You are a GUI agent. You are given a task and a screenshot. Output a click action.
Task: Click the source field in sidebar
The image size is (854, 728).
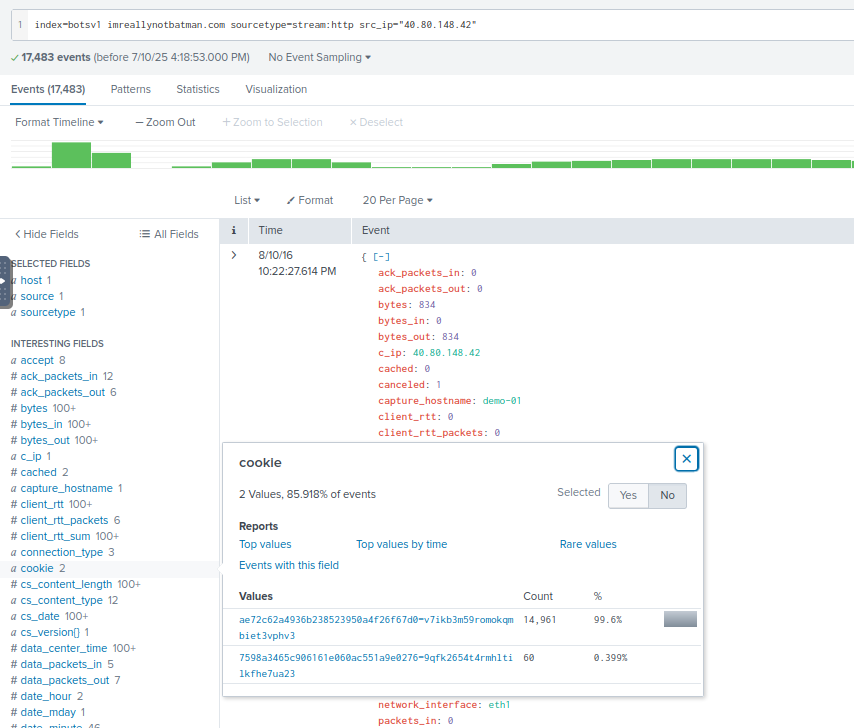click(x=37, y=296)
